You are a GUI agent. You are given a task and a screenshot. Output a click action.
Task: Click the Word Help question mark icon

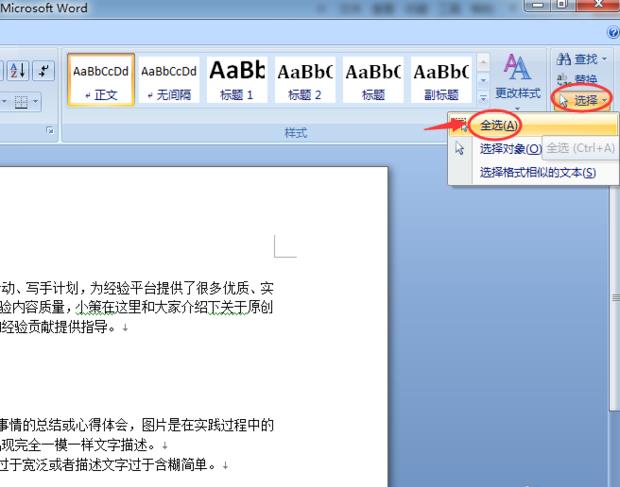tap(611, 34)
